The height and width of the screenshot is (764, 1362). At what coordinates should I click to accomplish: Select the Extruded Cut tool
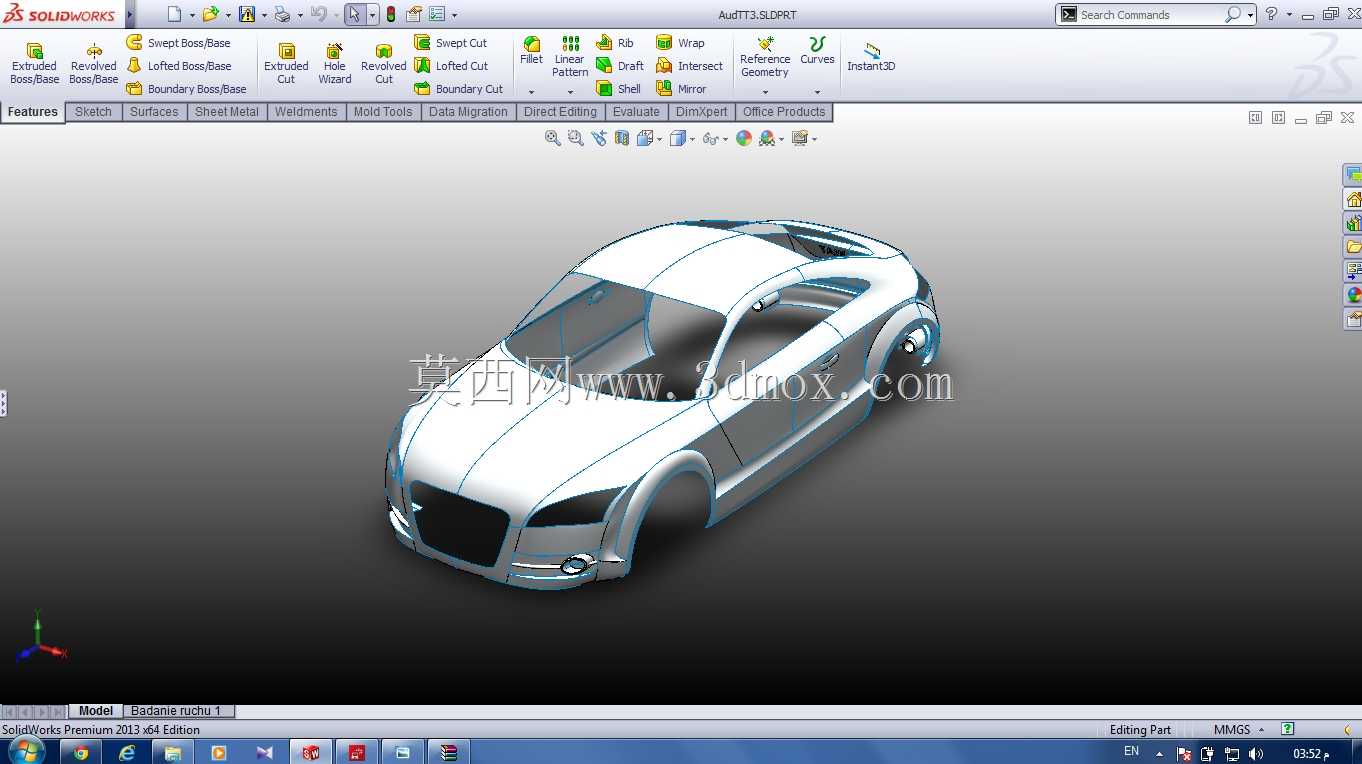(286, 64)
